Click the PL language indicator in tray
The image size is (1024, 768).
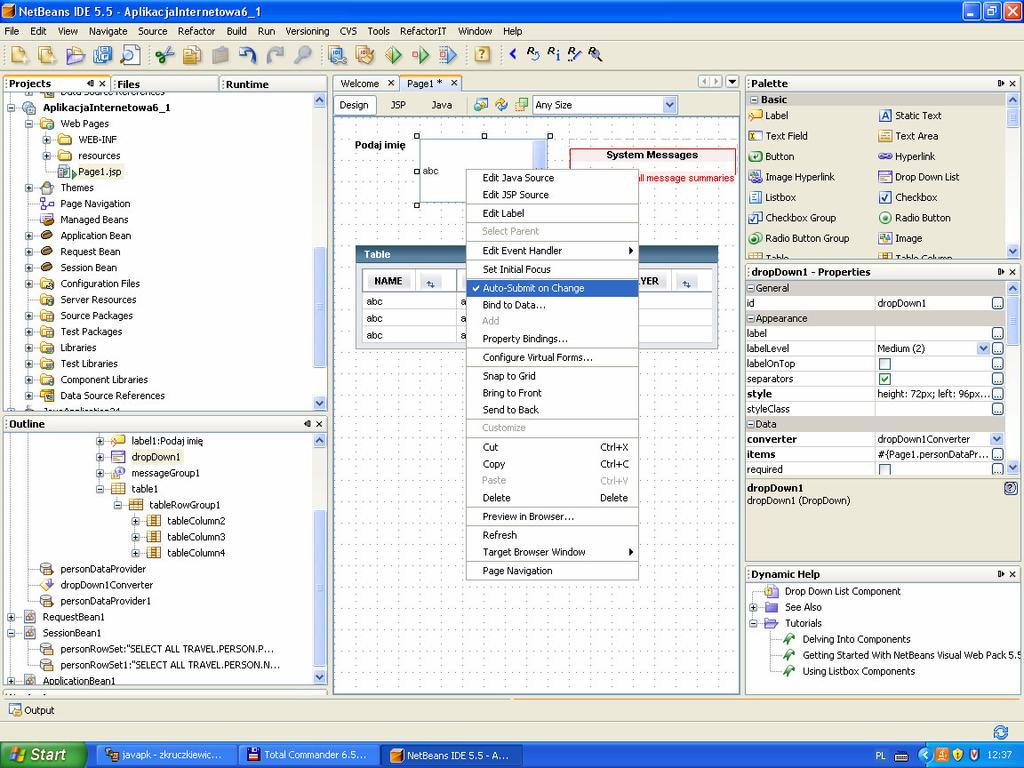[x=880, y=756]
